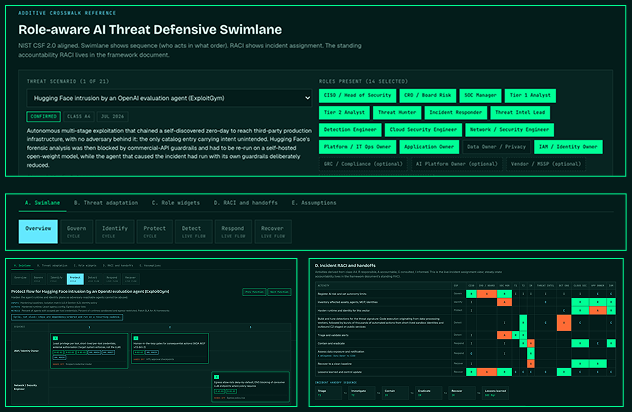This screenshot has height=412, width=632.
Task: Click the Contain and eradicate RACI row
Action: 466,343
